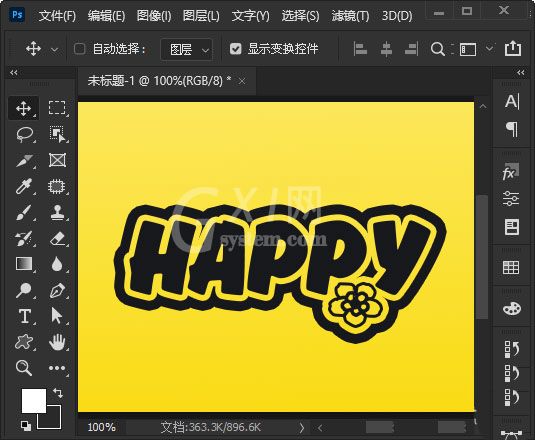Select the Object Selection tool
The image size is (535, 440).
click(57, 134)
